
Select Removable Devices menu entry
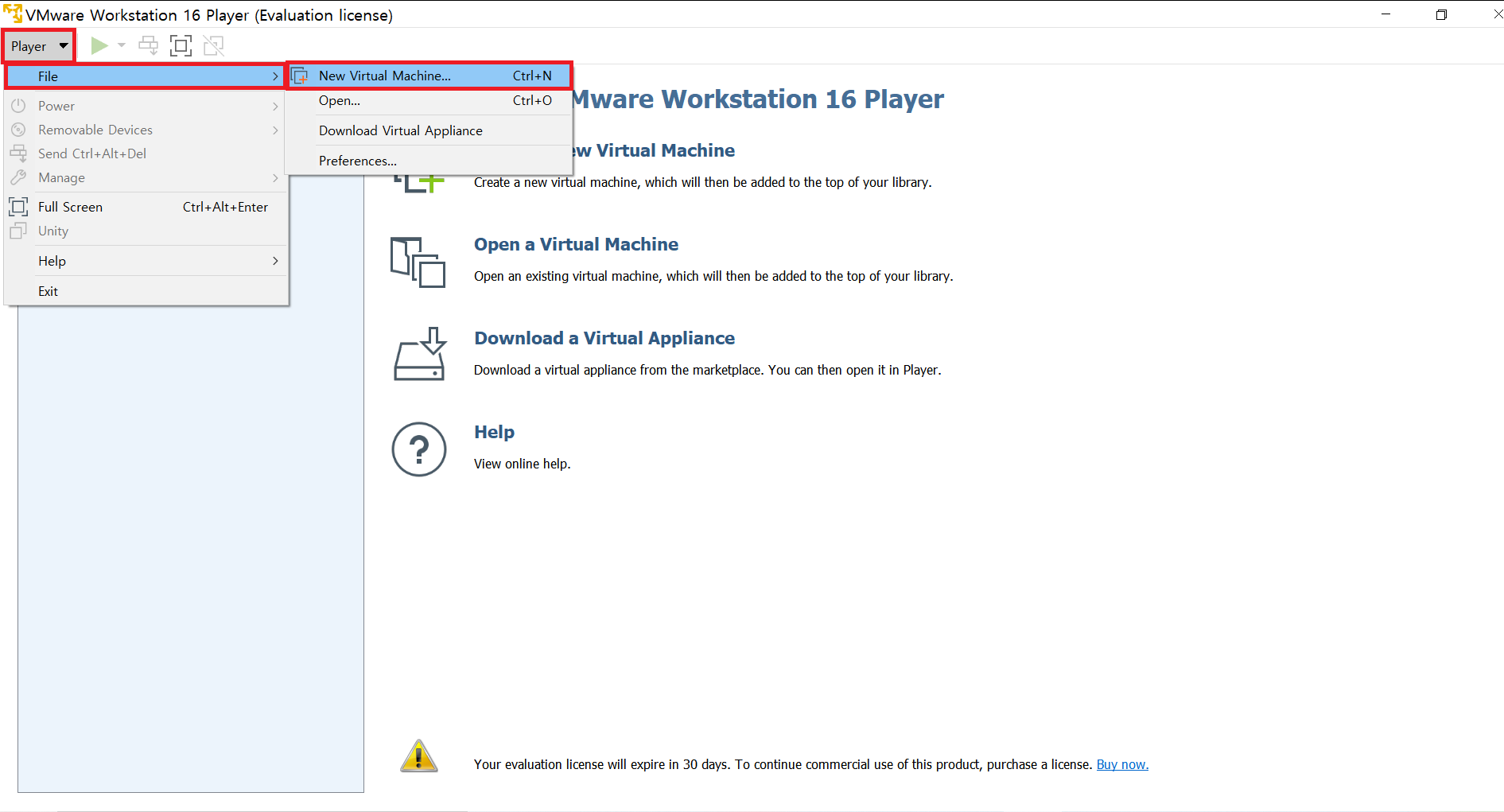click(x=145, y=130)
